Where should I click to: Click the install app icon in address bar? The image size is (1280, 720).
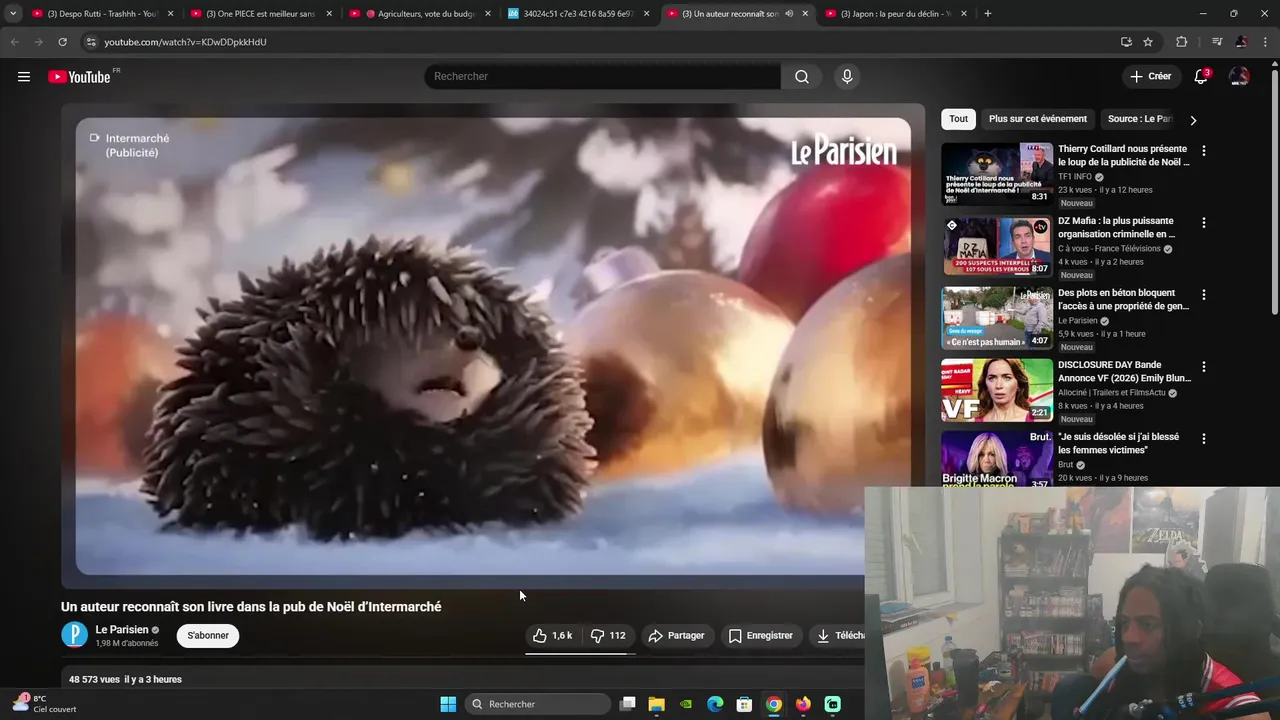point(1126,42)
